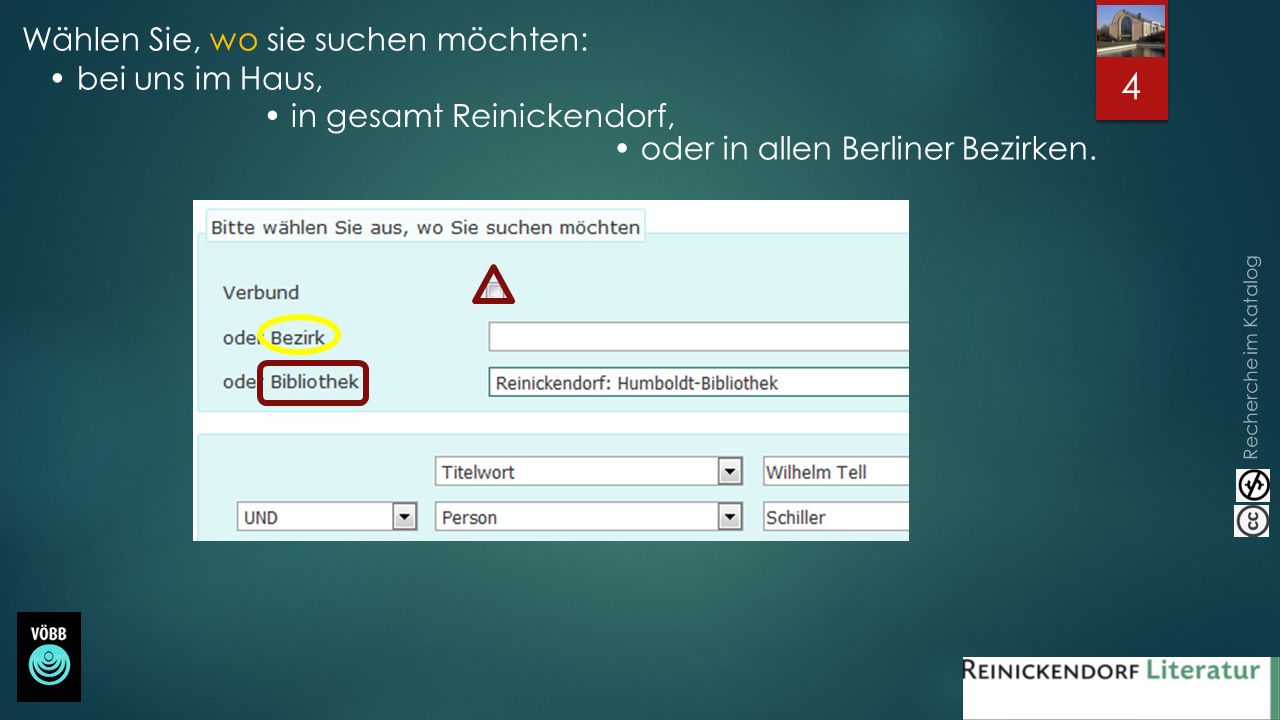Click the slide number 4 badge
The width and height of the screenshot is (1280, 720).
[1131, 88]
